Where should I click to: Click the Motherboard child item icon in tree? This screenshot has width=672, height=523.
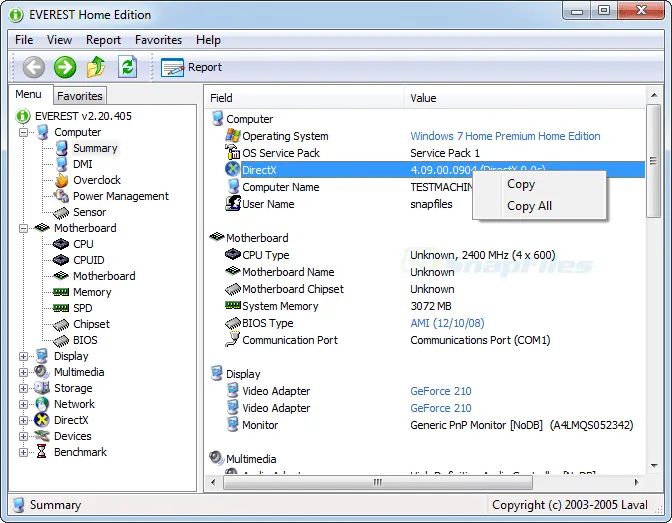(61, 276)
